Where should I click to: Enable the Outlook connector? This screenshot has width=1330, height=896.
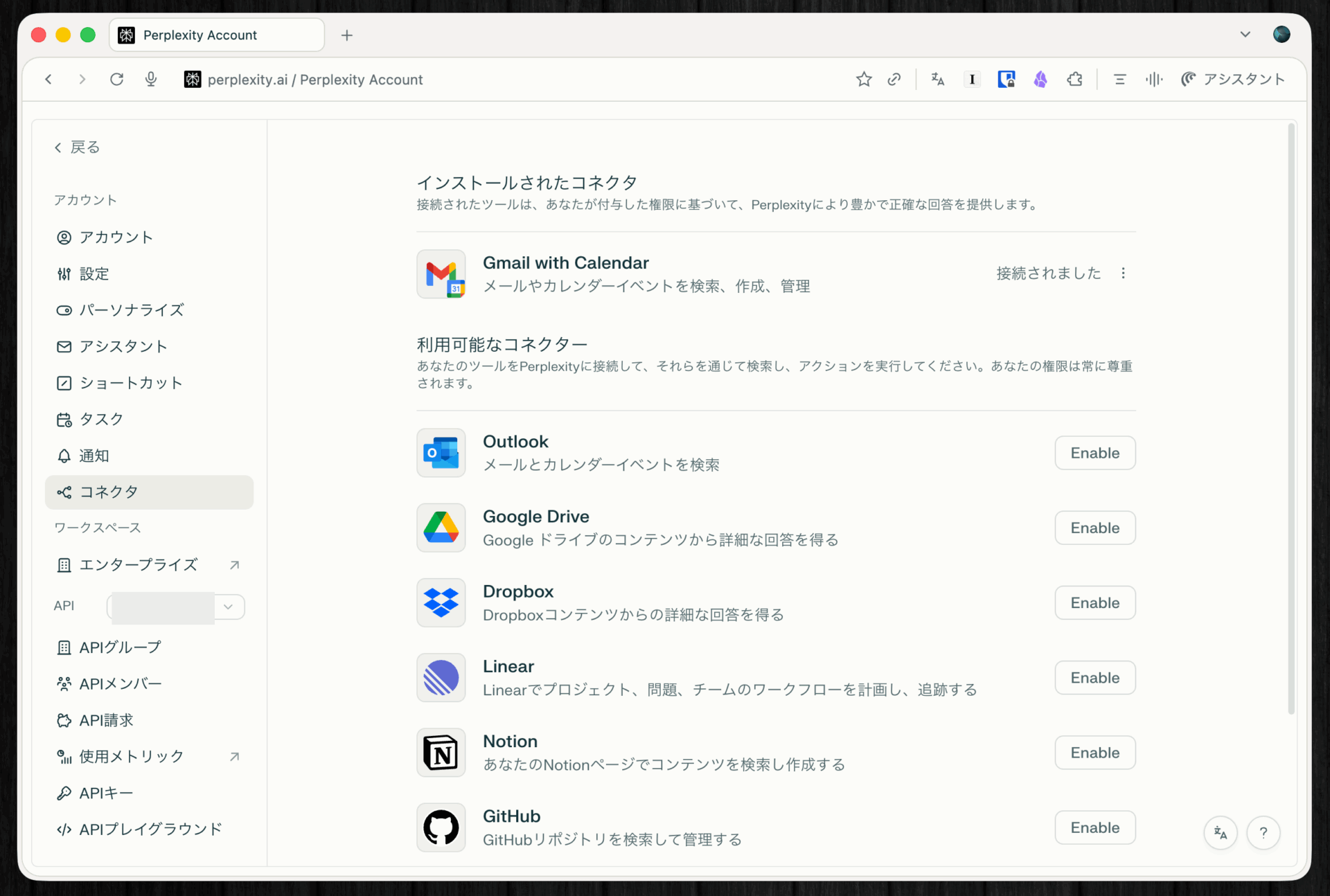point(1094,453)
